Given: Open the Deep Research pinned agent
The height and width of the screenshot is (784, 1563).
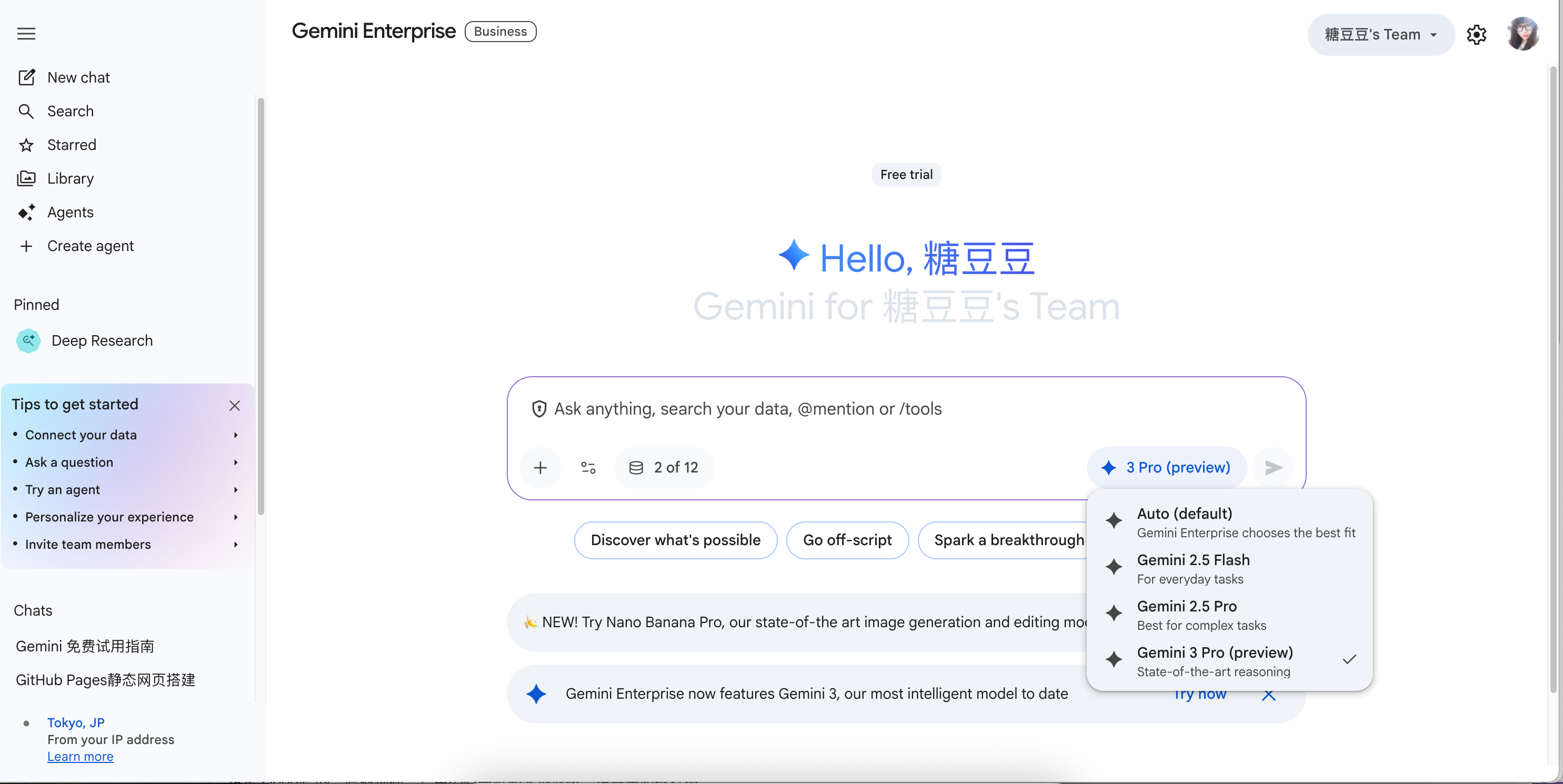Looking at the screenshot, I should (102, 340).
